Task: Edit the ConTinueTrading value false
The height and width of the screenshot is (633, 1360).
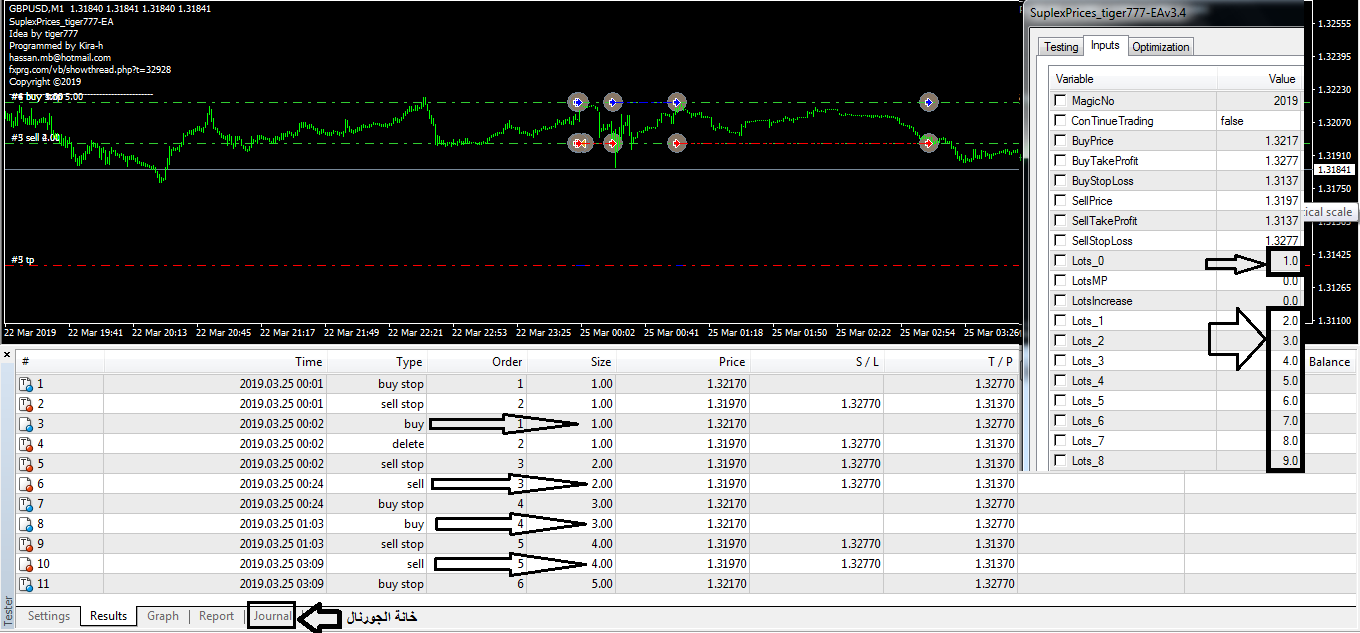Action: pyautogui.click(x=1259, y=121)
